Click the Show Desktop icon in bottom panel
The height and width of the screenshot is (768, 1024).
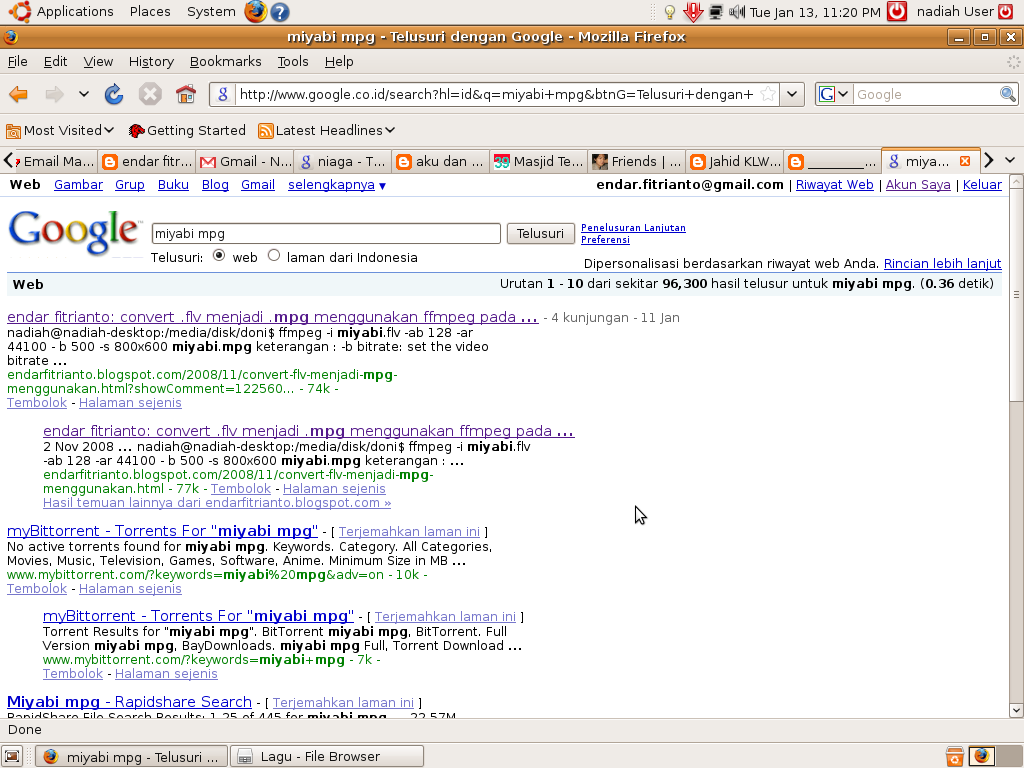coord(12,756)
